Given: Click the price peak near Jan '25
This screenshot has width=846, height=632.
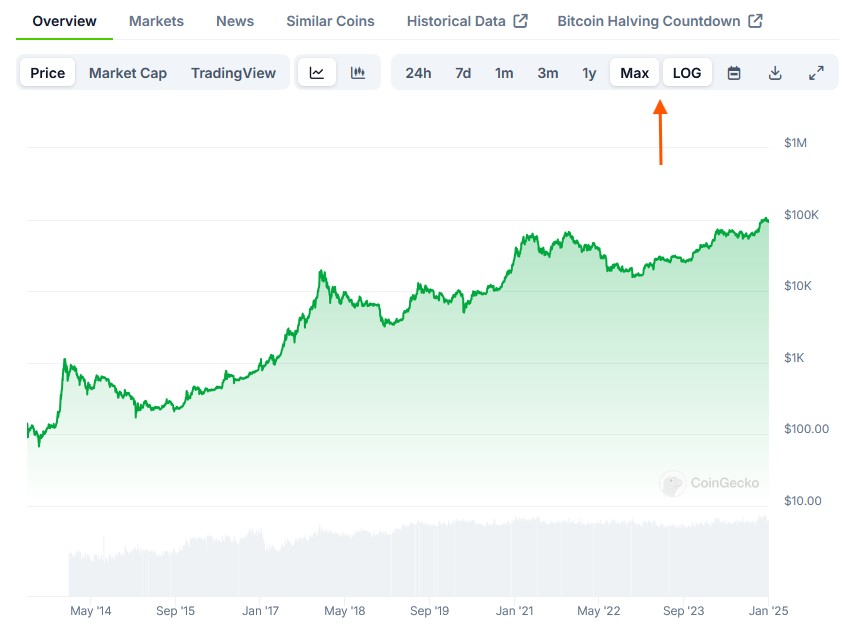Looking at the screenshot, I should click(x=765, y=219).
